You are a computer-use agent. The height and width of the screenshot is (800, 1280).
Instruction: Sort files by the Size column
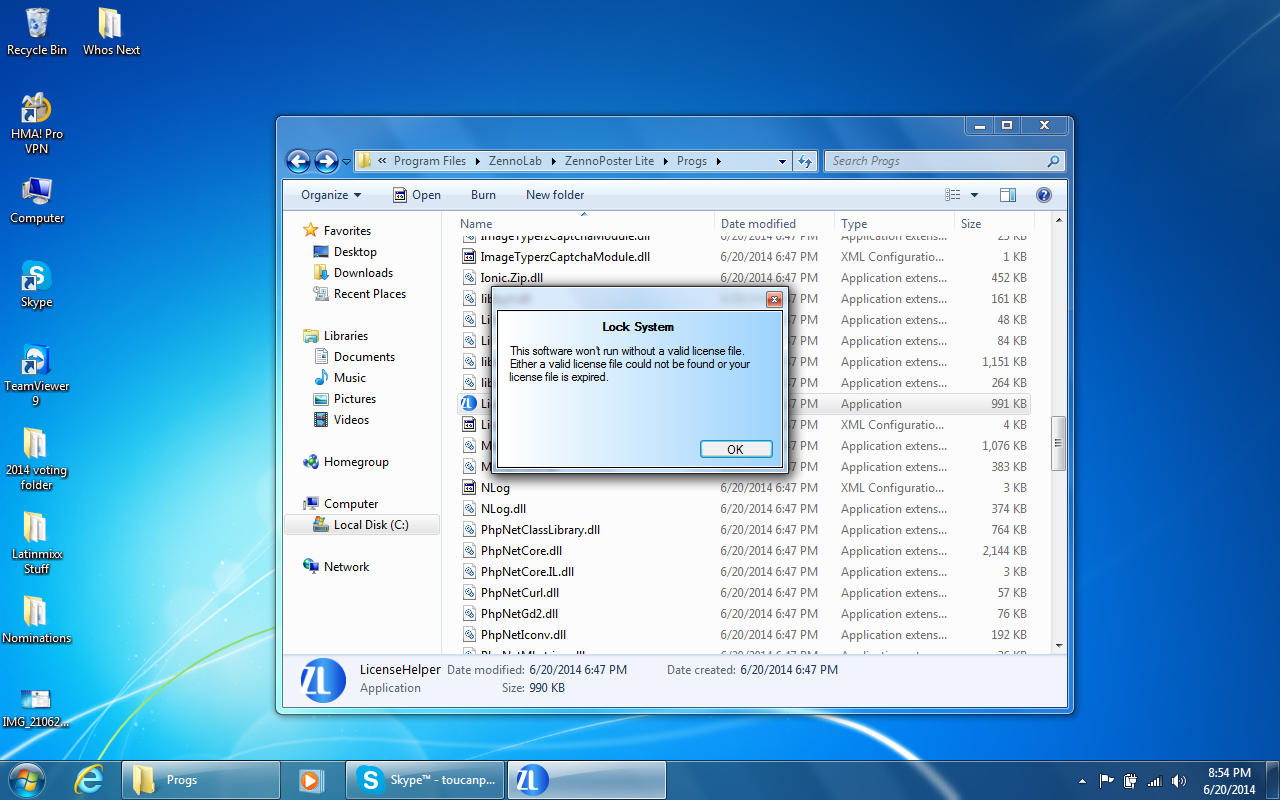click(x=993, y=224)
